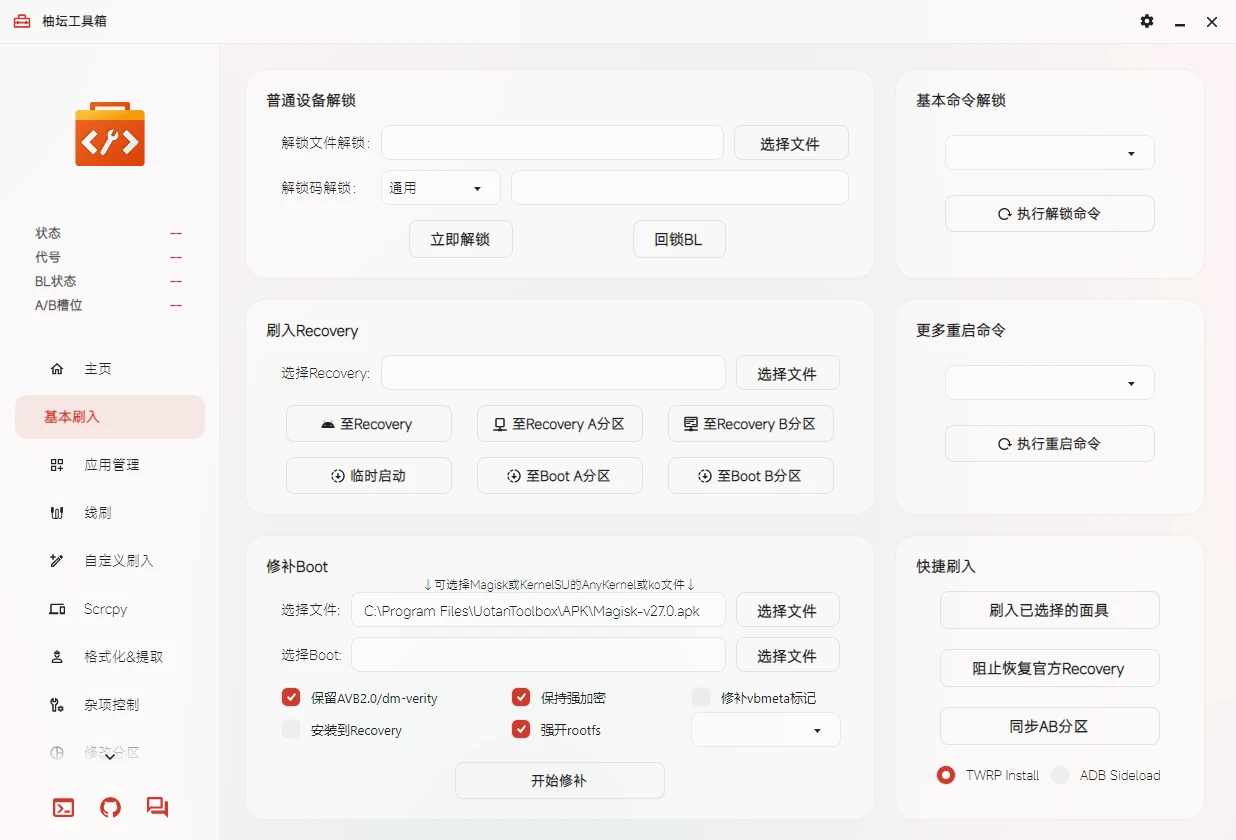
Task: Open the terminal icon in sidebar footer
Action: (63, 807)
